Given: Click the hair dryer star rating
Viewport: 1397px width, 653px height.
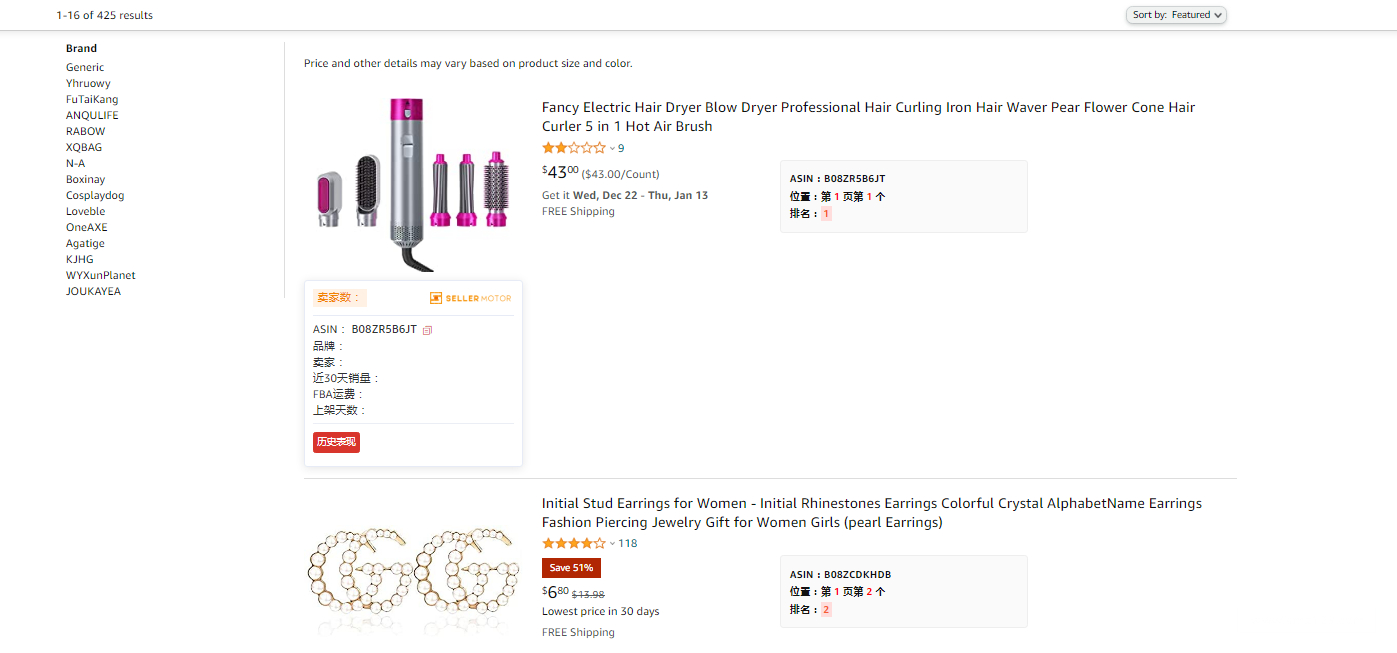Looking at the screenshot, I should (574, 148).
